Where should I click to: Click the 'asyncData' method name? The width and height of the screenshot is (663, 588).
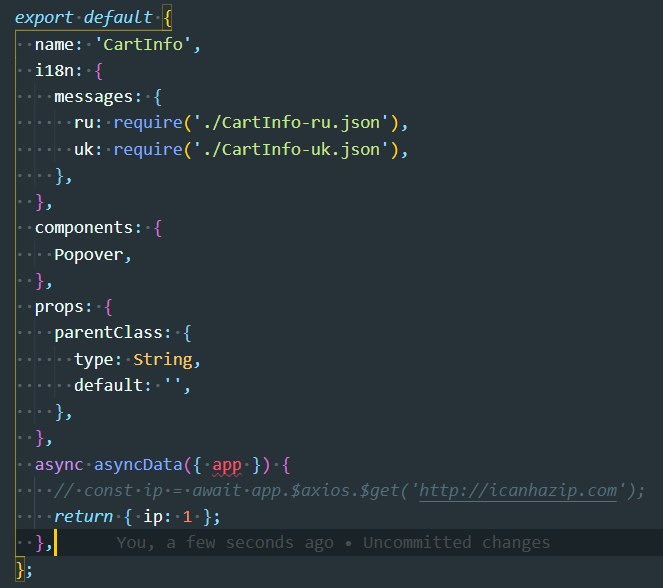138,465
